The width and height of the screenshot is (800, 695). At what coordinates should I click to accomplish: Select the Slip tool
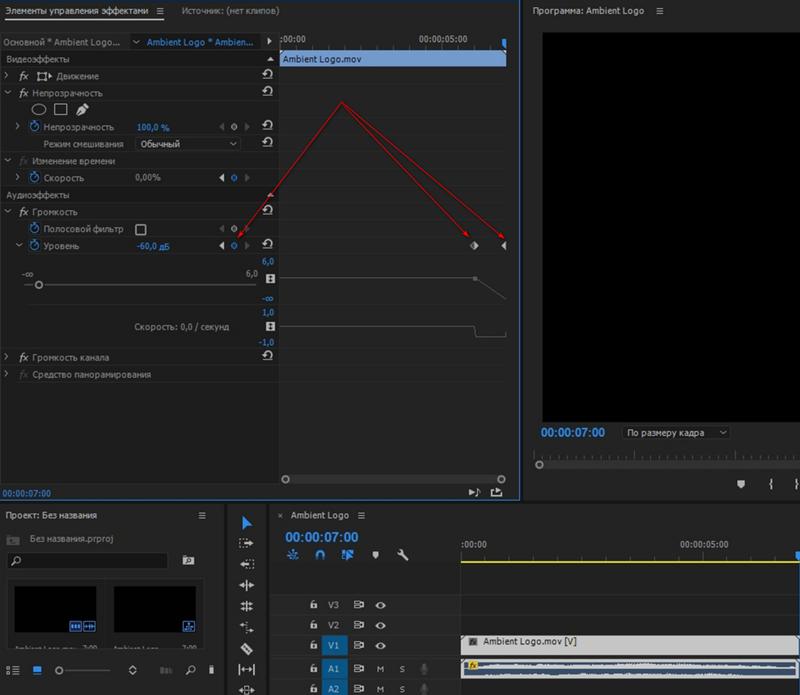246,669
